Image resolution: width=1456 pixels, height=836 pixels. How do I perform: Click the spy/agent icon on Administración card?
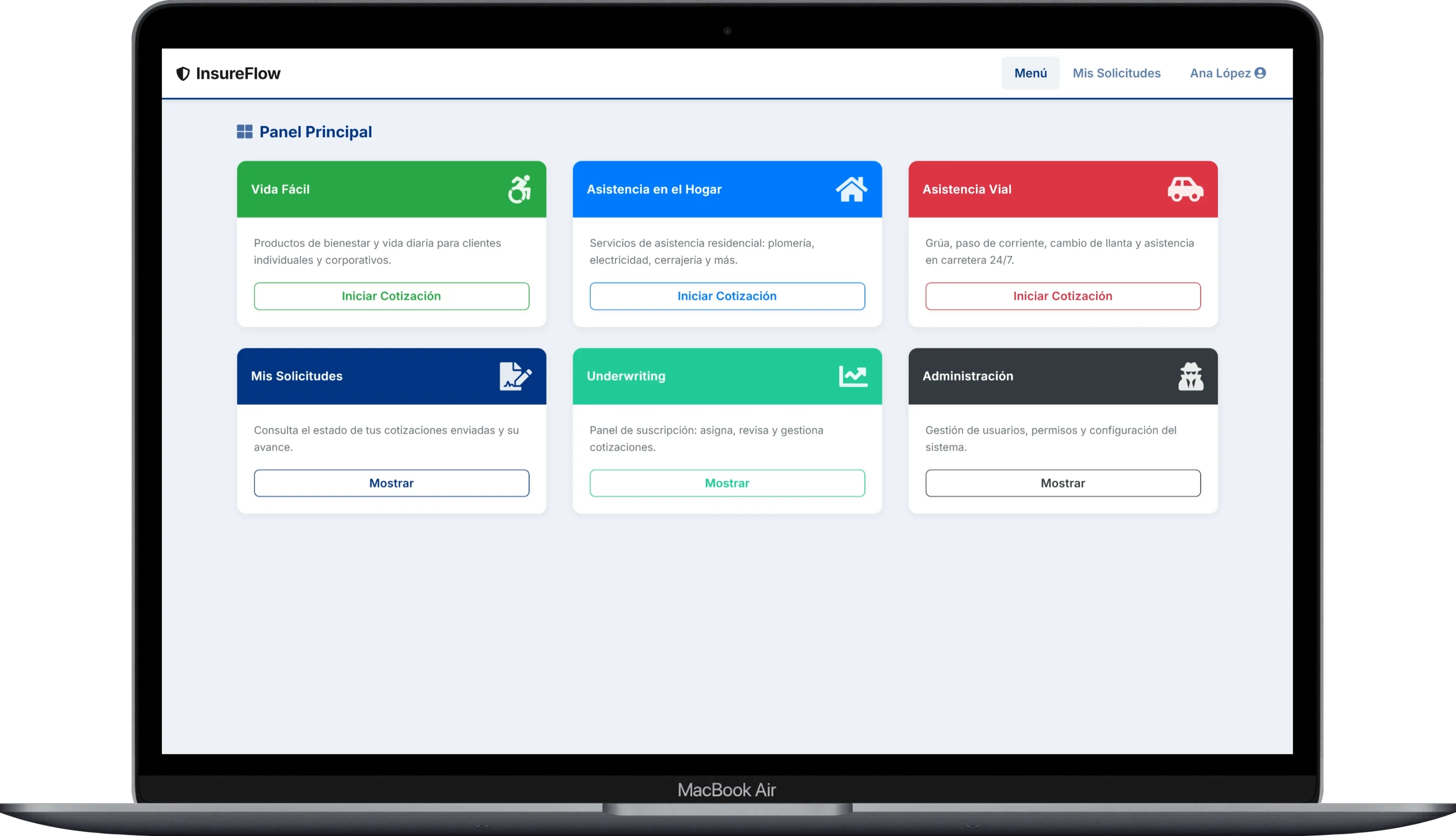click(x=1190, y=377)
